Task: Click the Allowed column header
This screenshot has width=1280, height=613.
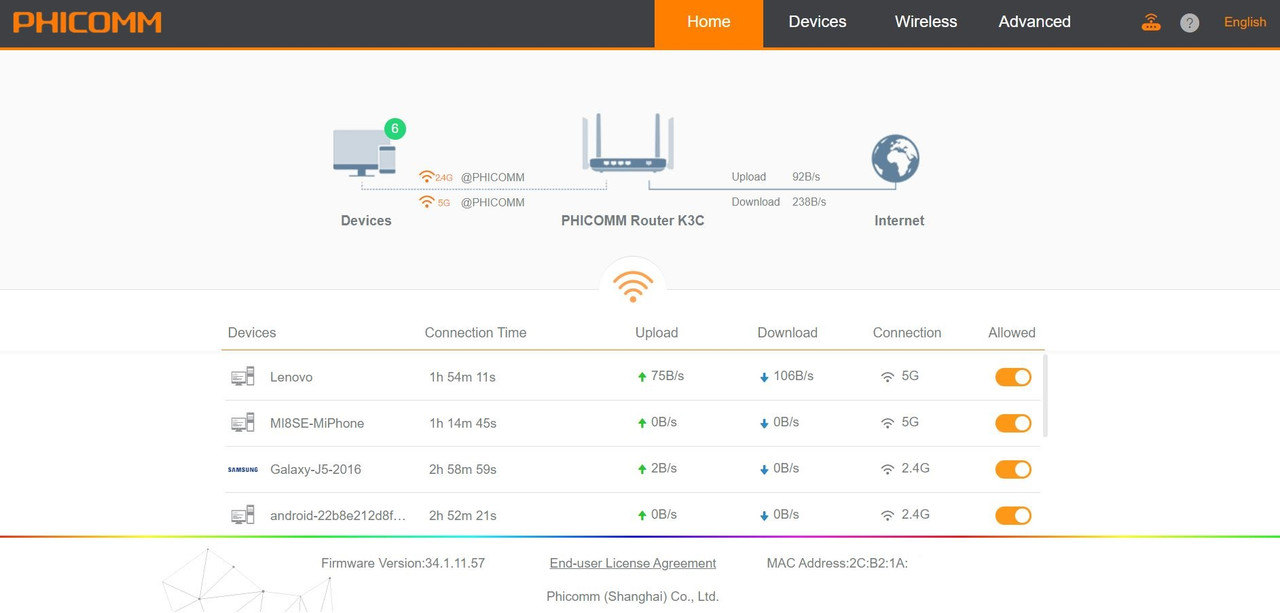Action: point(1012,333)
